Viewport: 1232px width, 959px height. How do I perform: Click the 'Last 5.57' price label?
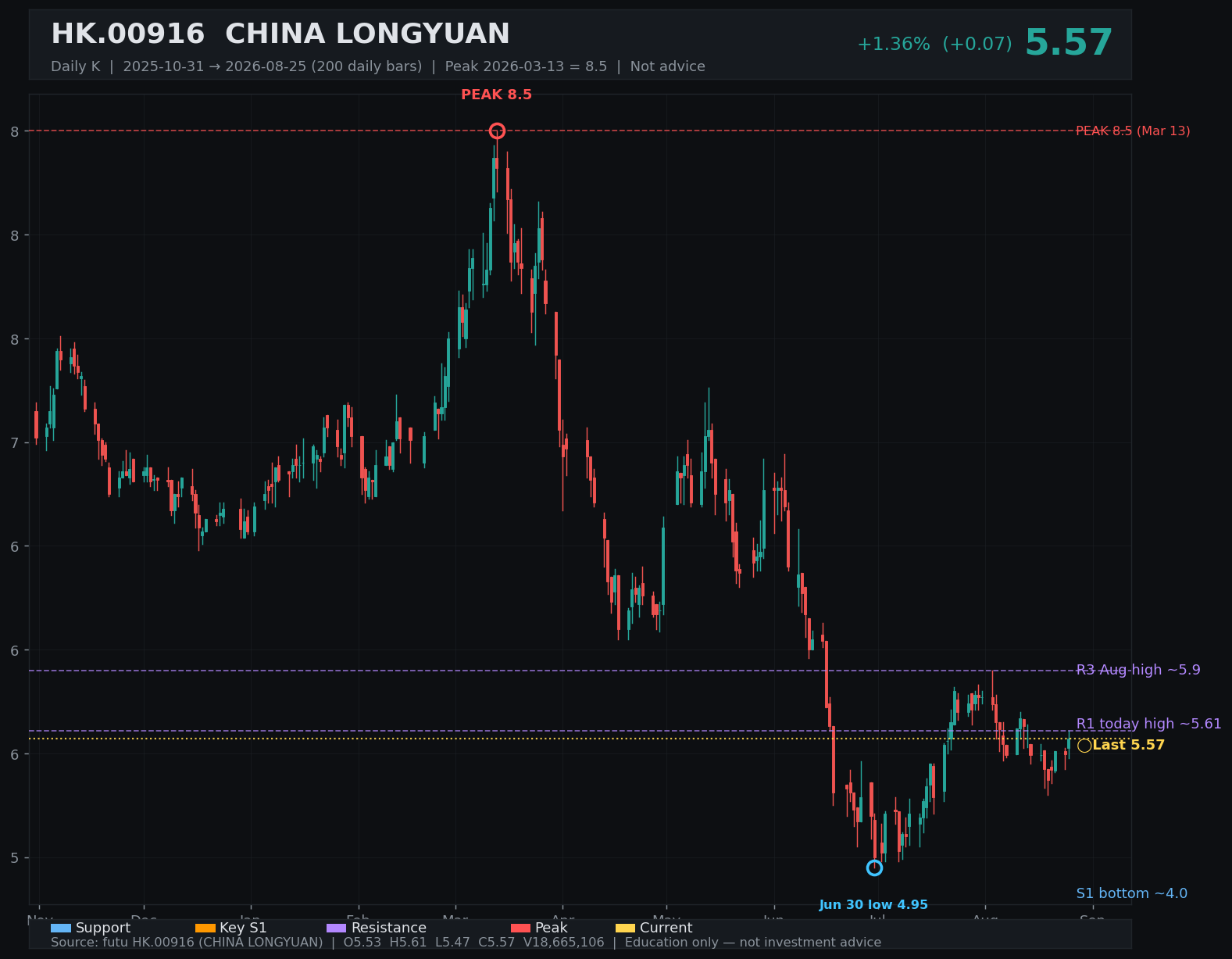click(1128, 745)
